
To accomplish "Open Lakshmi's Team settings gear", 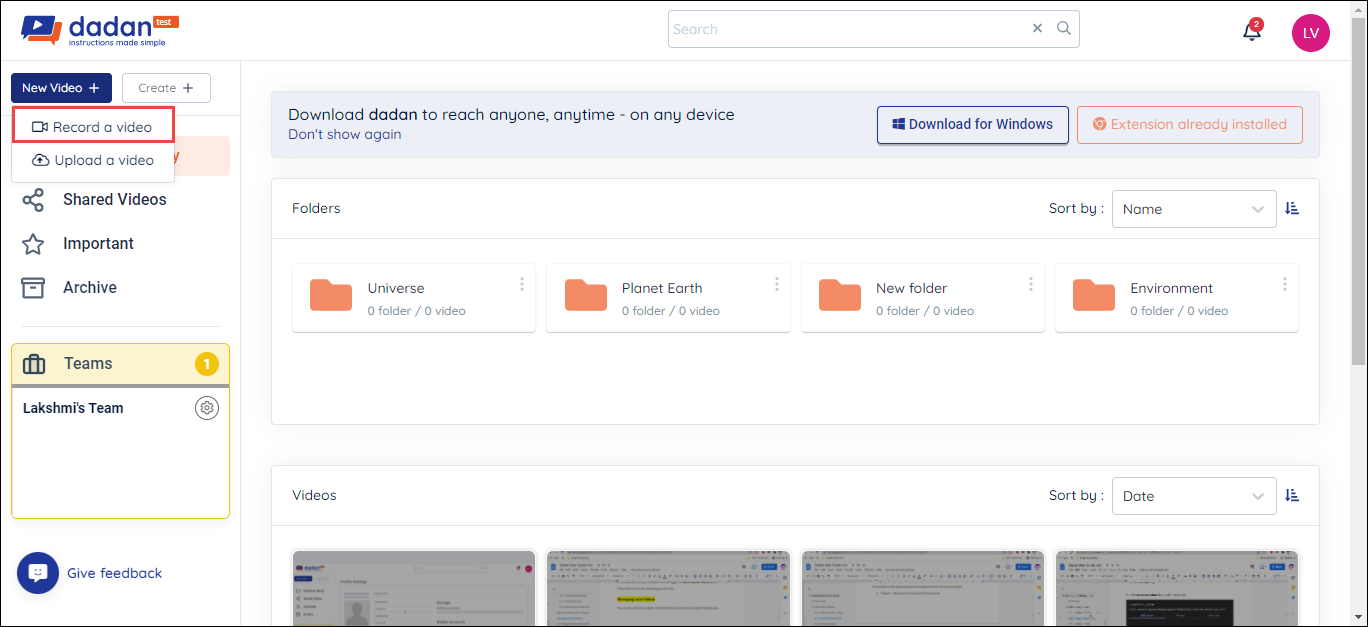I will (x=207, y=408).
